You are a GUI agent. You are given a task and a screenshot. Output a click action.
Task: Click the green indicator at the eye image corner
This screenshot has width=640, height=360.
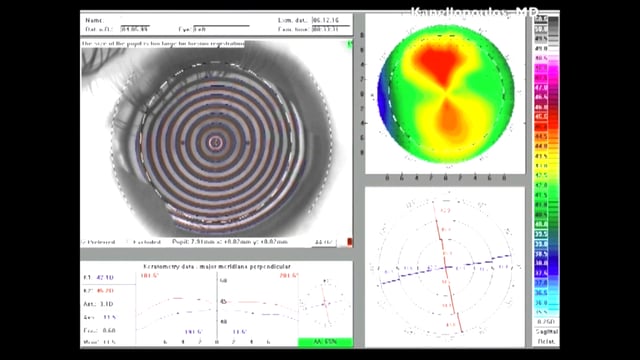point(350,44)
